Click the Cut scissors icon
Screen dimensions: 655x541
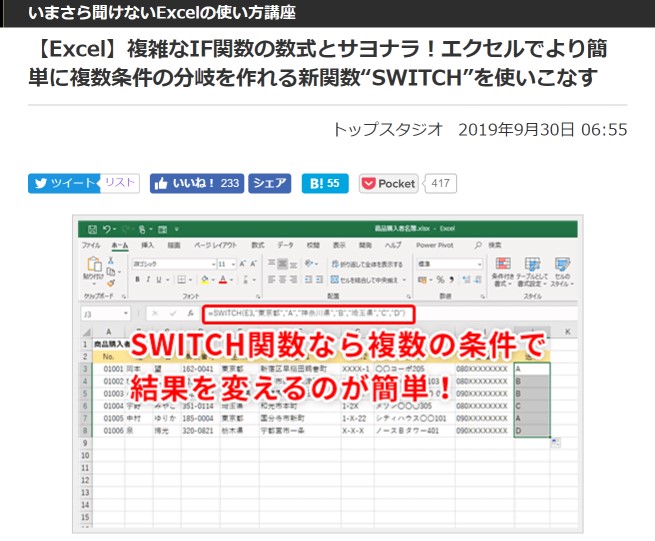pyautogui.click(x=111, y=260)
